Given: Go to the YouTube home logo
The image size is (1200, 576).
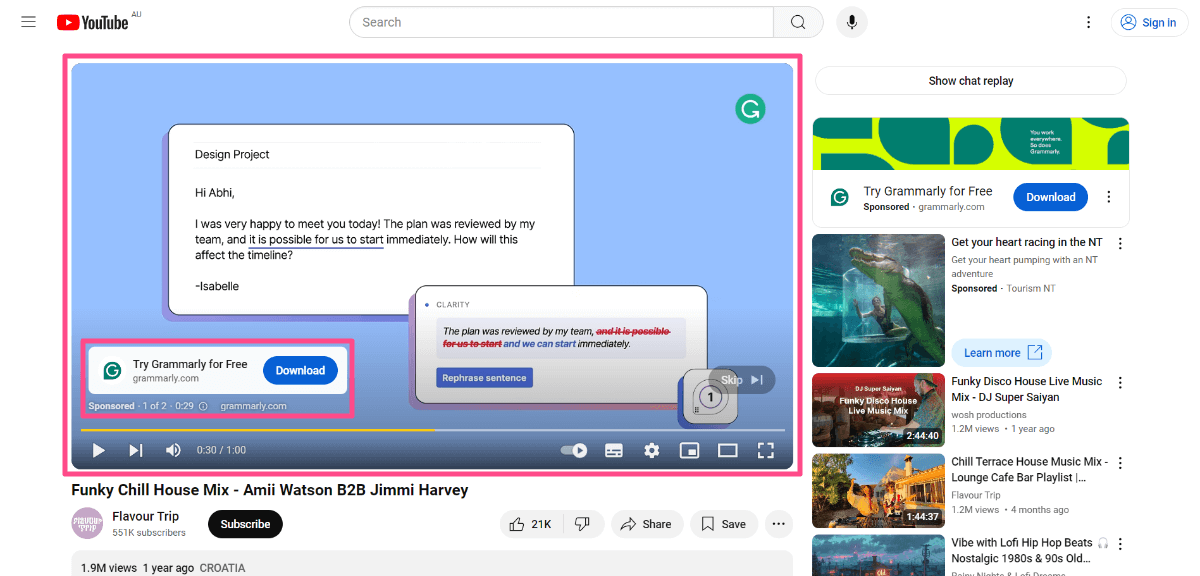Looking at the screenshot, I should click(x=92, y=22).
